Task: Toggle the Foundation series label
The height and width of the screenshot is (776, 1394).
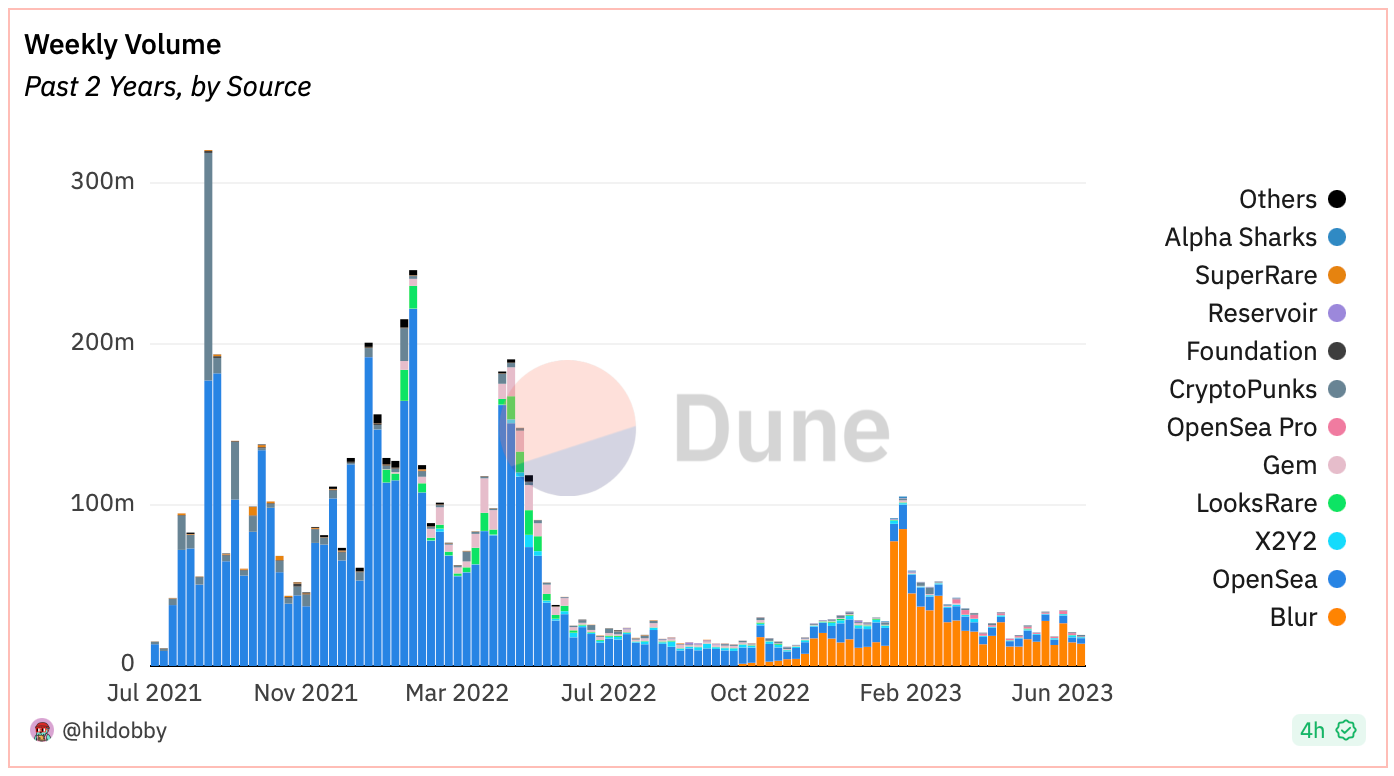Action: pyautogui.click(x=1252, y=351)
